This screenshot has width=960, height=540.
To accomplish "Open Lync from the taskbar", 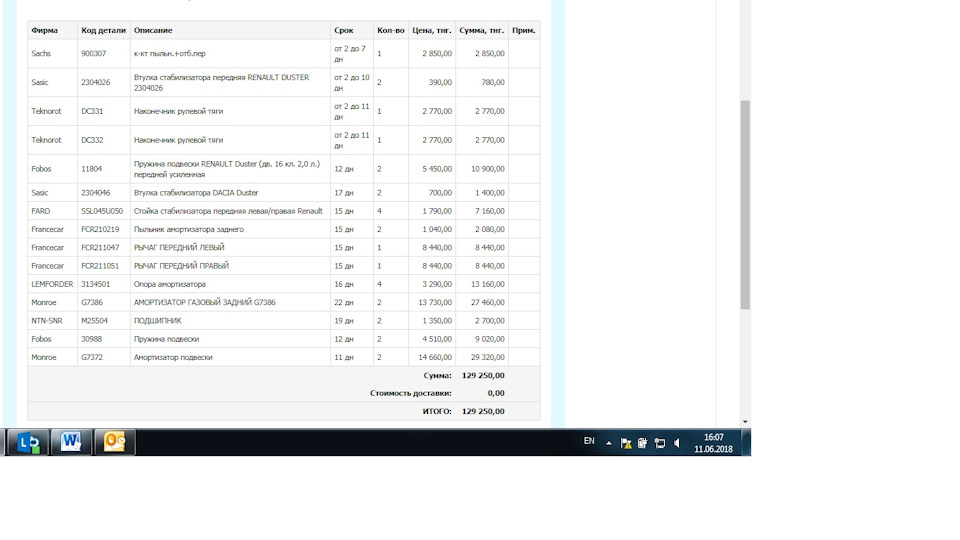I will pyautogui.click(x=28, y=441).
